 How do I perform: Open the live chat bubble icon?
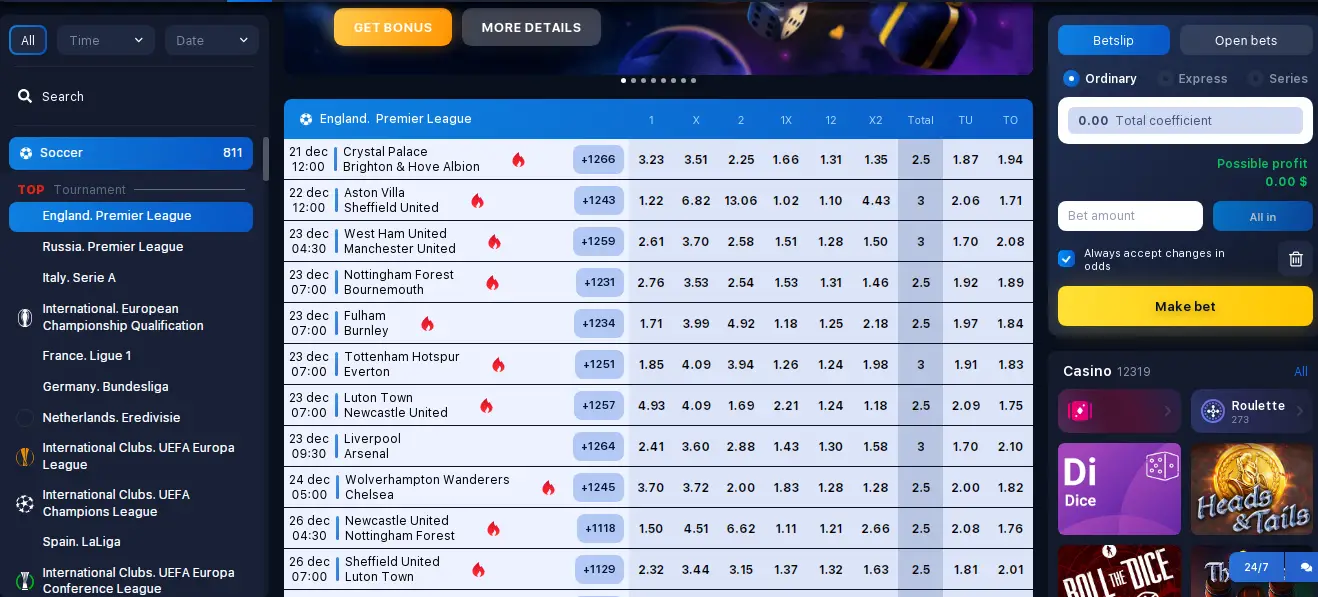coord(1306,567)
